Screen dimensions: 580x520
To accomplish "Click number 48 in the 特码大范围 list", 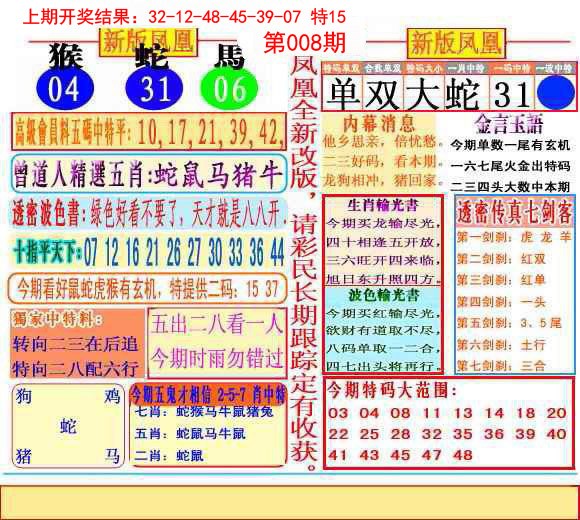I will coord(463,455).
